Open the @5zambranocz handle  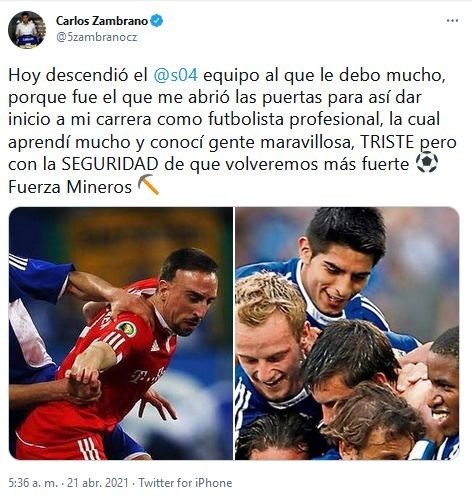(x=97, y=37)
